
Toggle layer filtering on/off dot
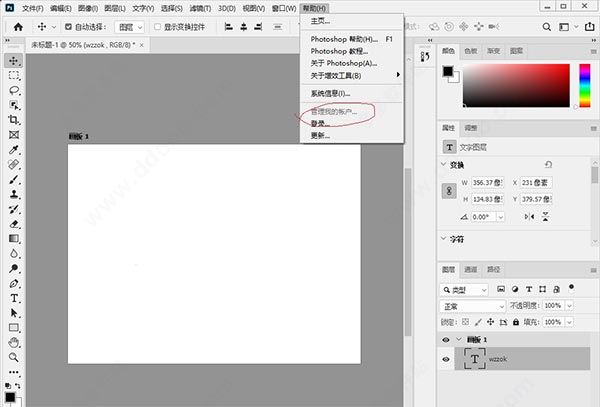[571, 287]
